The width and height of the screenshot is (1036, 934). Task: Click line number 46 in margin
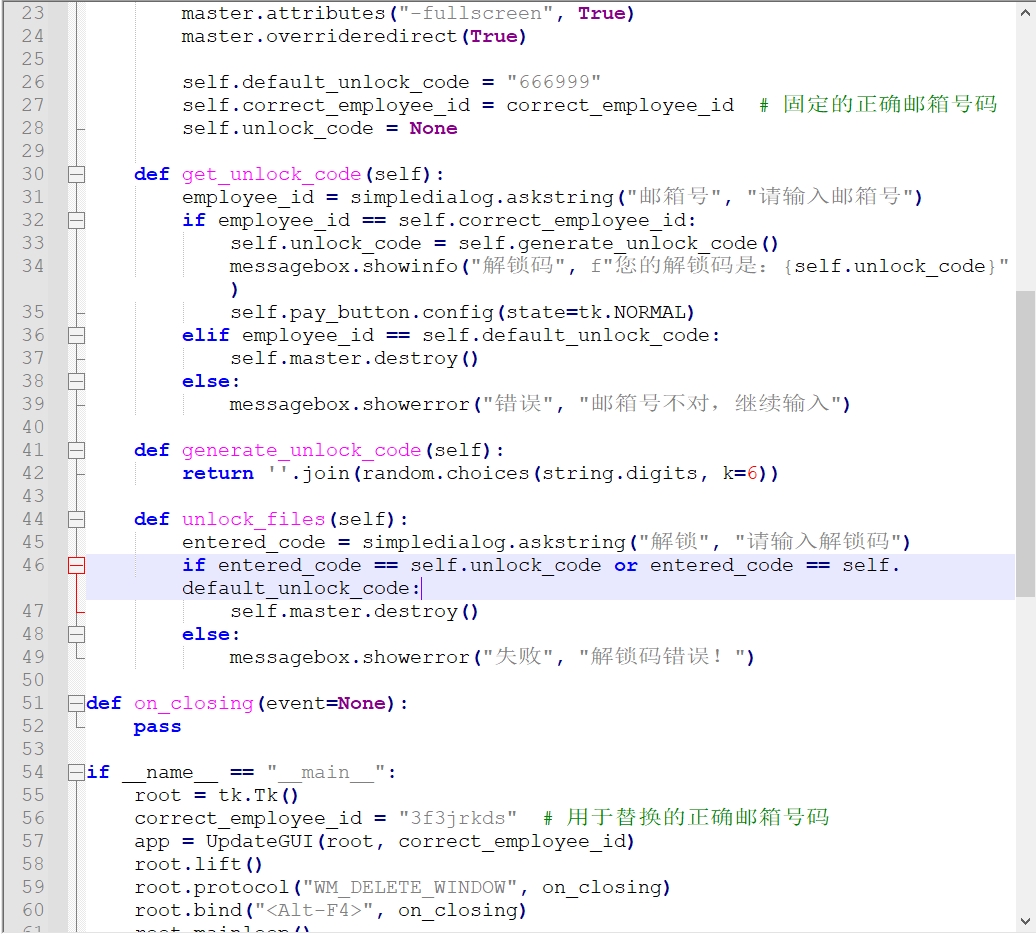coord(33,565)
